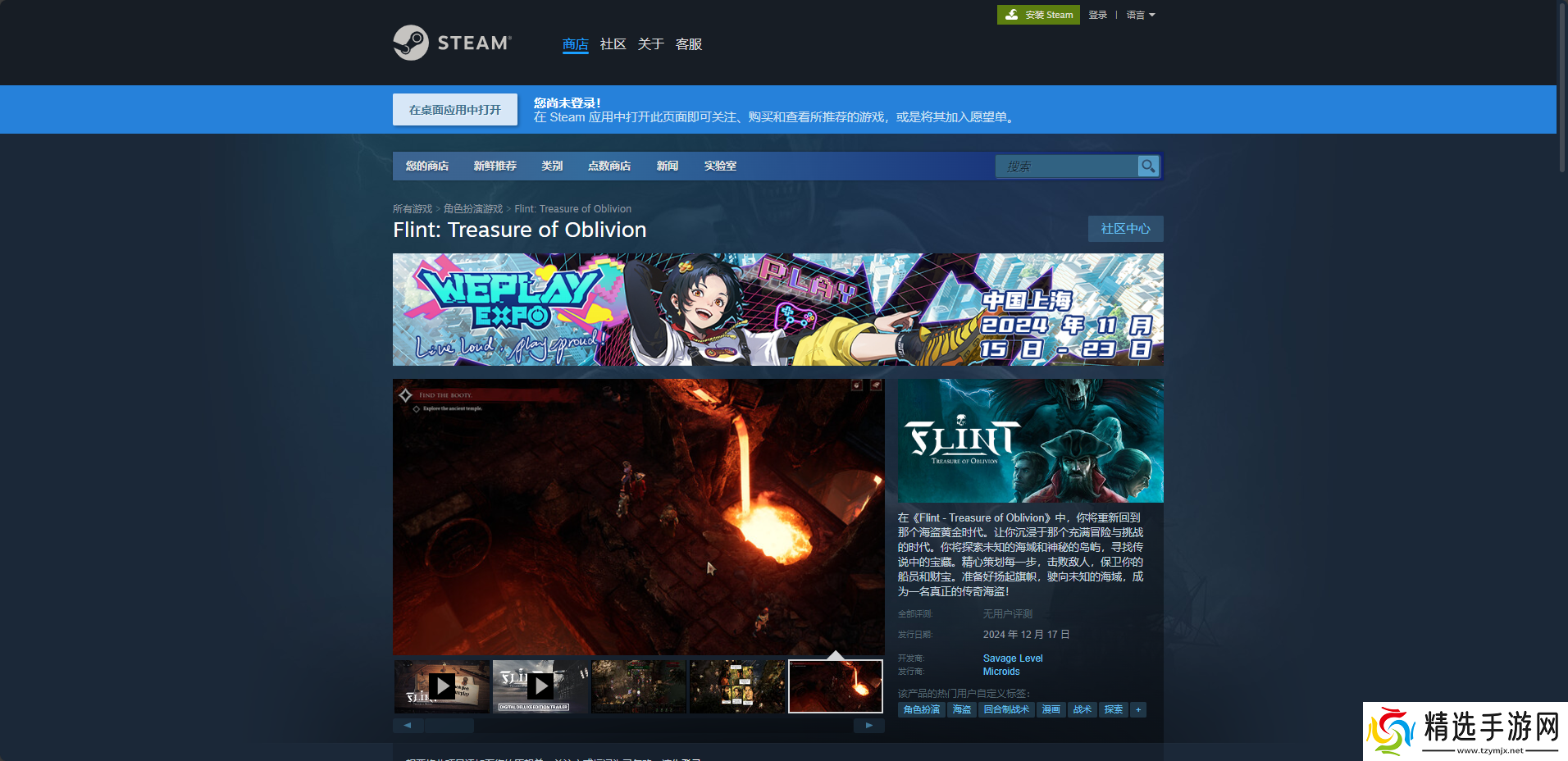
Task: Select the 海盗 pirate tag
Action: (962, 710)
